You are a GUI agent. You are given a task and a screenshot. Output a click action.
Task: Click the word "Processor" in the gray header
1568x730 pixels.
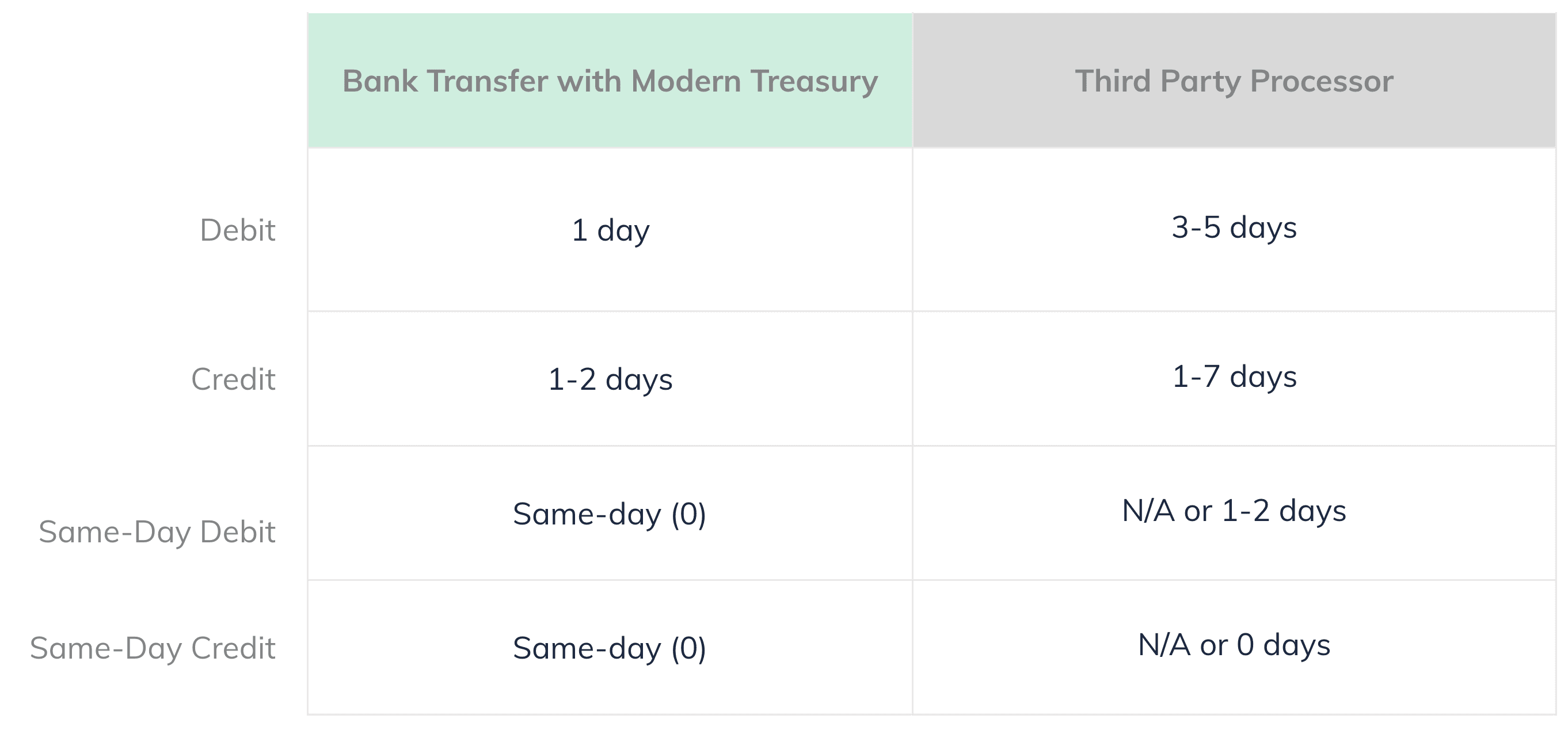click(x=1322, y=81)
